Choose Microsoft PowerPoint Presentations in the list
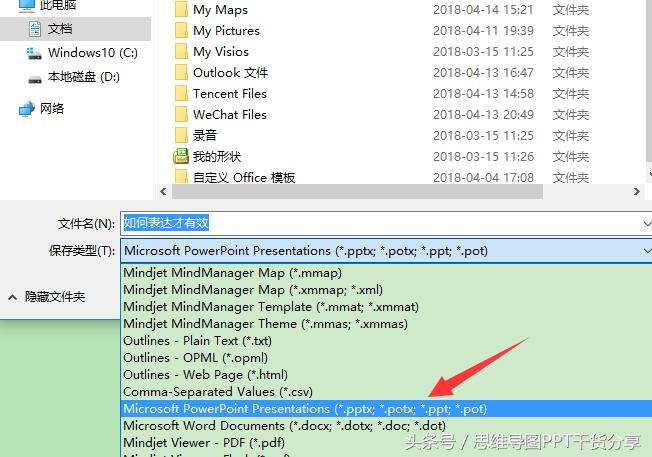 tap(386, 409)
